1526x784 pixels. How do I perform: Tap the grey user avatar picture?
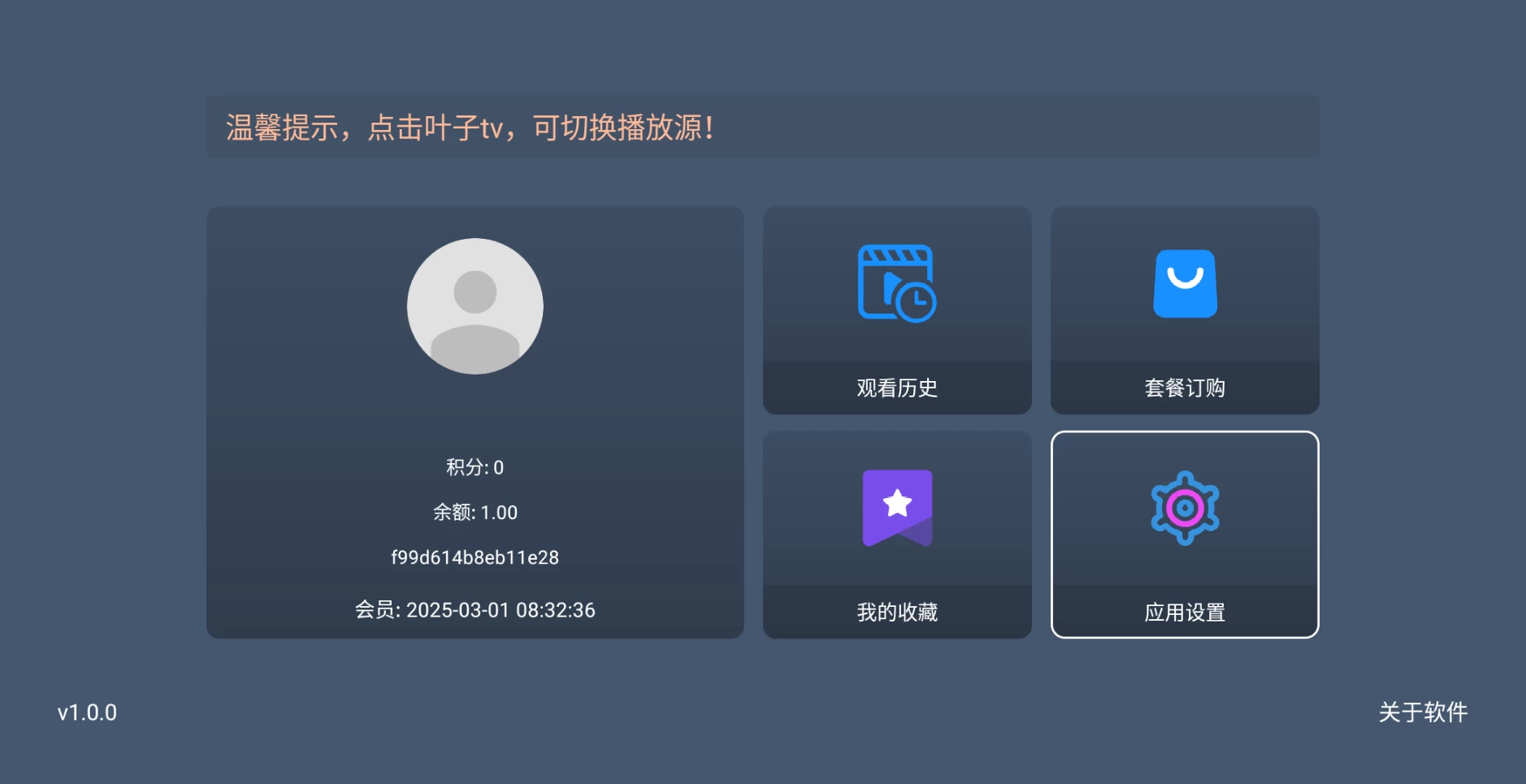[x=475, y=306]
